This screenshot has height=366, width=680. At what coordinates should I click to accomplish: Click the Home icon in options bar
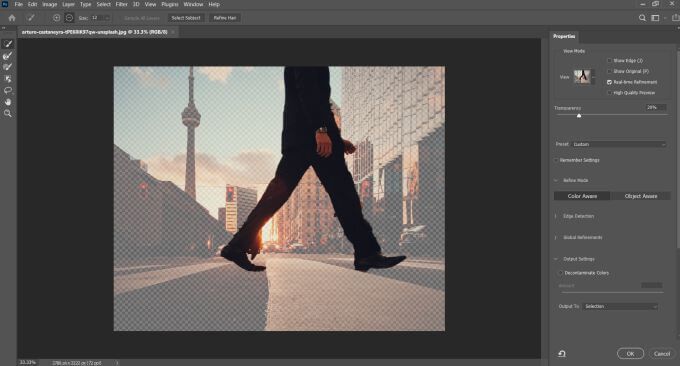12,18
